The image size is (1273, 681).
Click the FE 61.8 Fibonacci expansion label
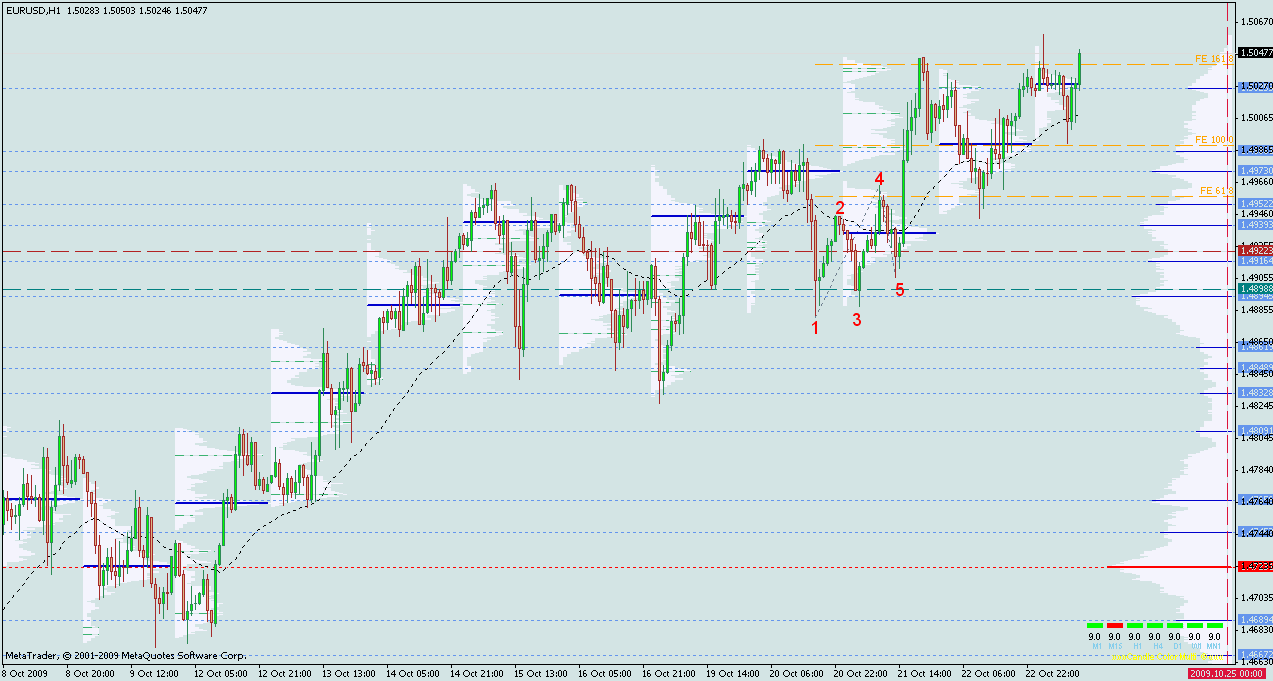1213,190
